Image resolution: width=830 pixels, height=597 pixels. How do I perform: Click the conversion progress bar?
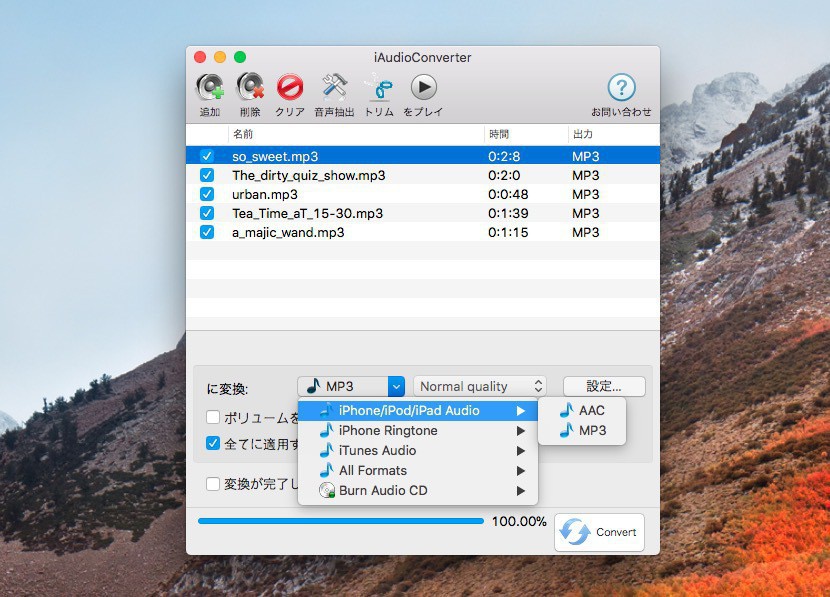(340, 521)
